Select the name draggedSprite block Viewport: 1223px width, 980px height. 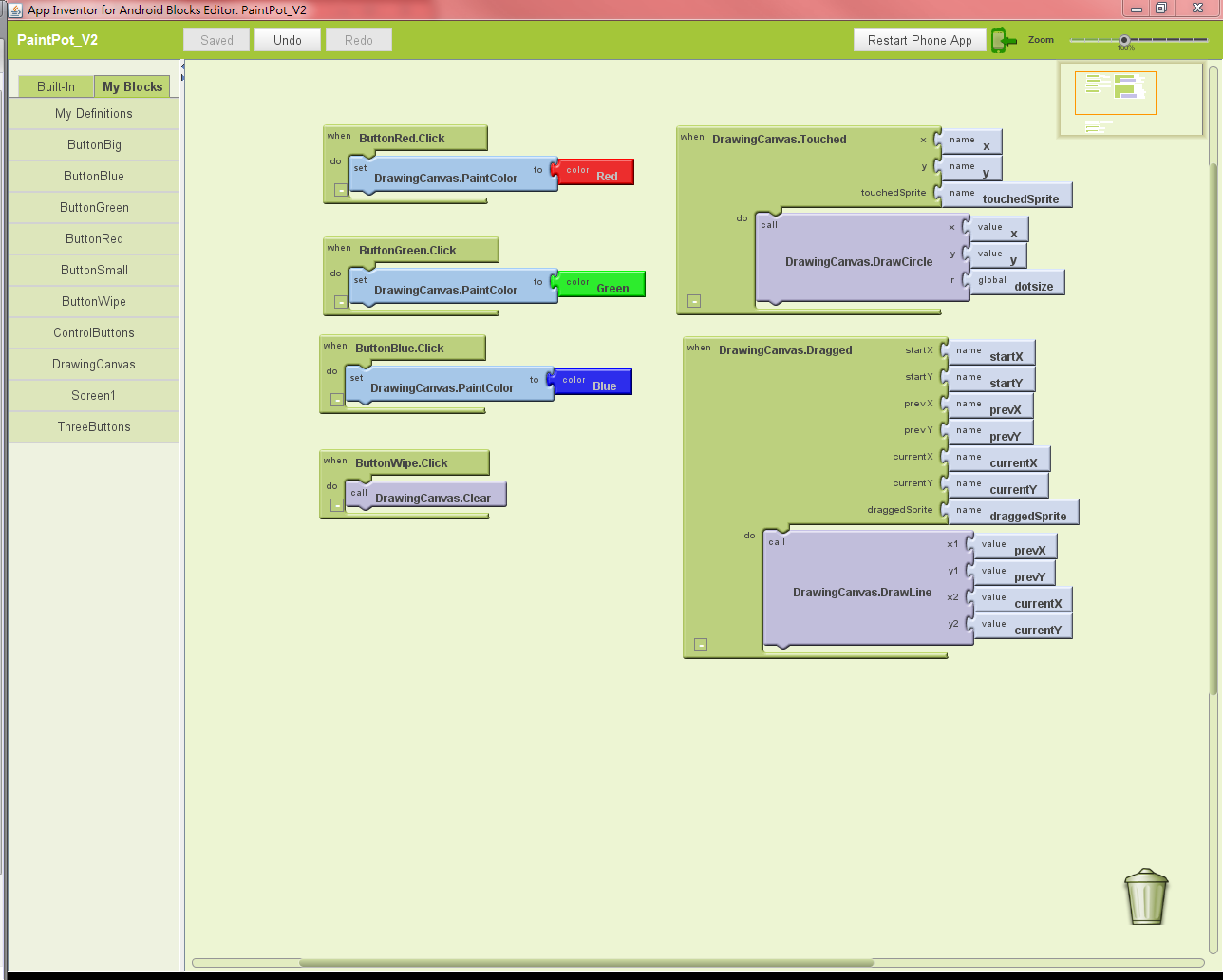[x=1009, y=511]
